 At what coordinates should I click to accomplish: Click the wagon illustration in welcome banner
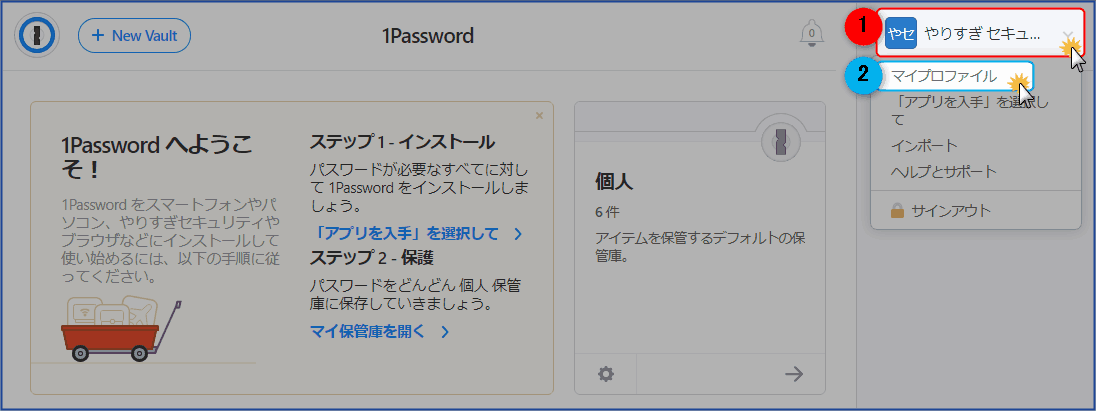click(x=120, y=327)
